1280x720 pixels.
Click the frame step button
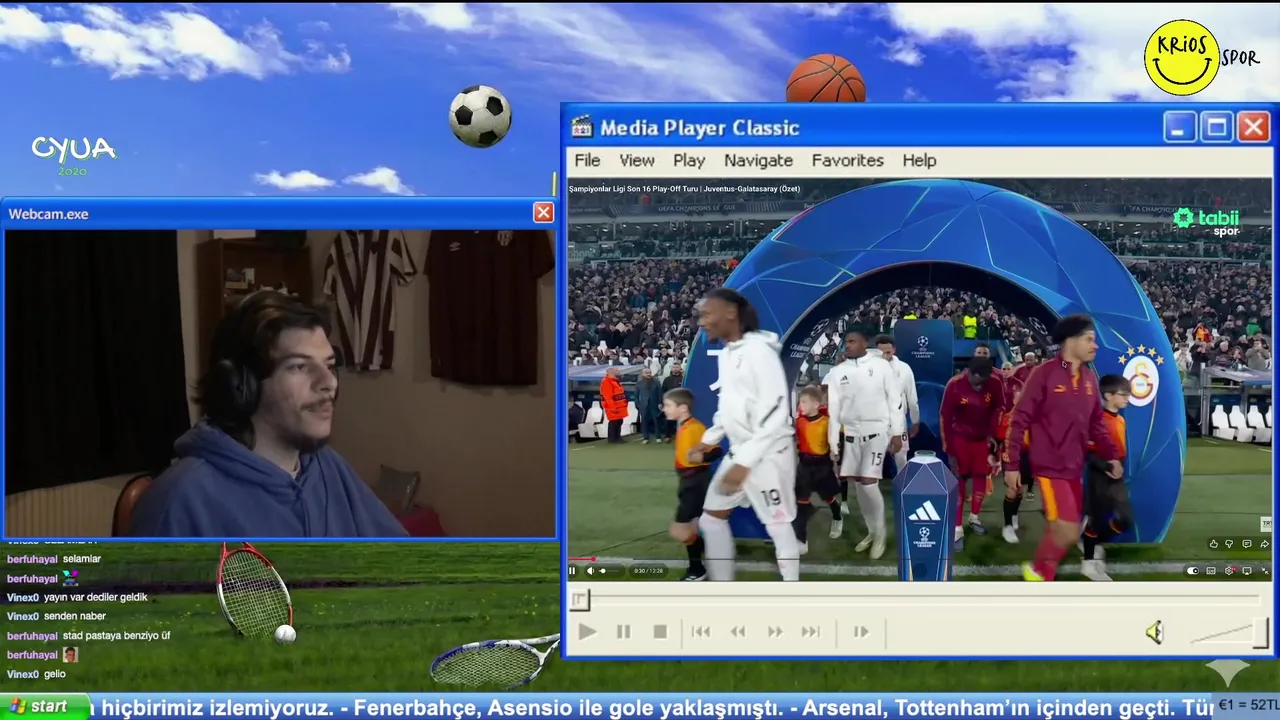(861, 632)
